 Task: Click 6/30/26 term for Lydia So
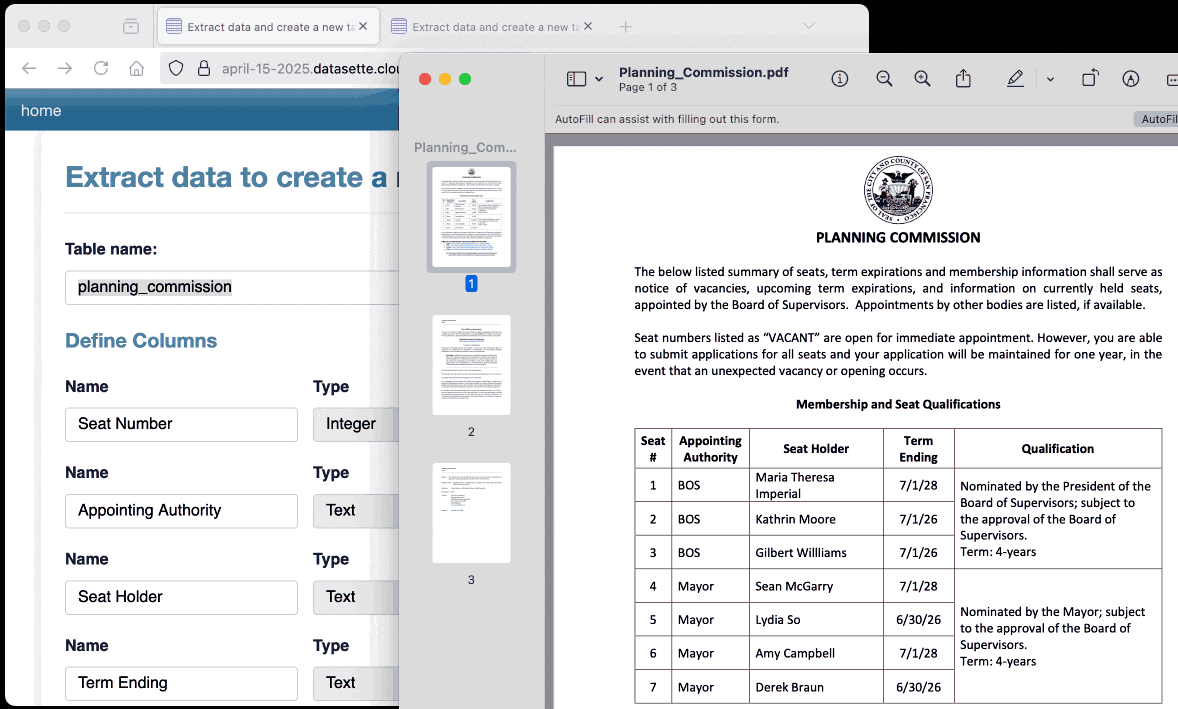click(918, 620)
